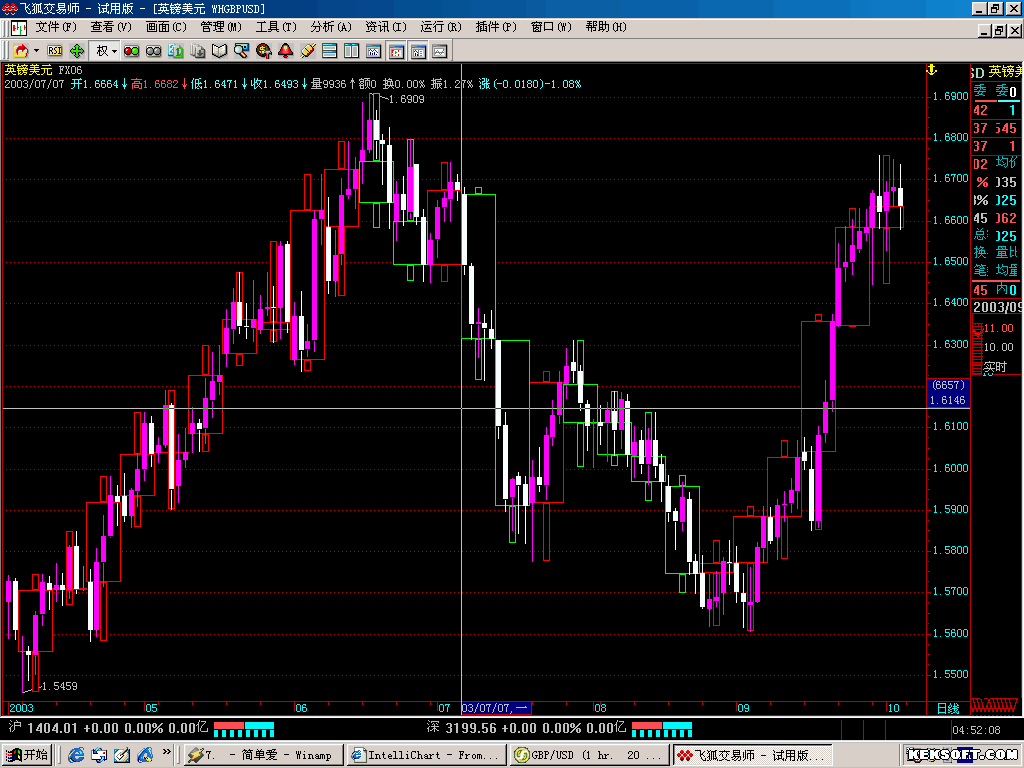Open the red alarm bell alert tool
The height and width of the screenshot is (768, 1024).
click(x=285, y=51)
